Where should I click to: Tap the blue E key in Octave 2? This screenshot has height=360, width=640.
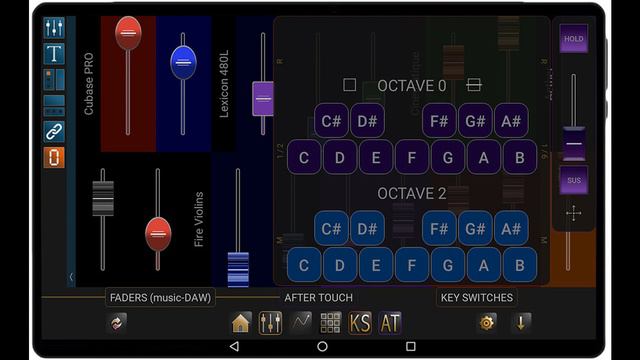376,265
